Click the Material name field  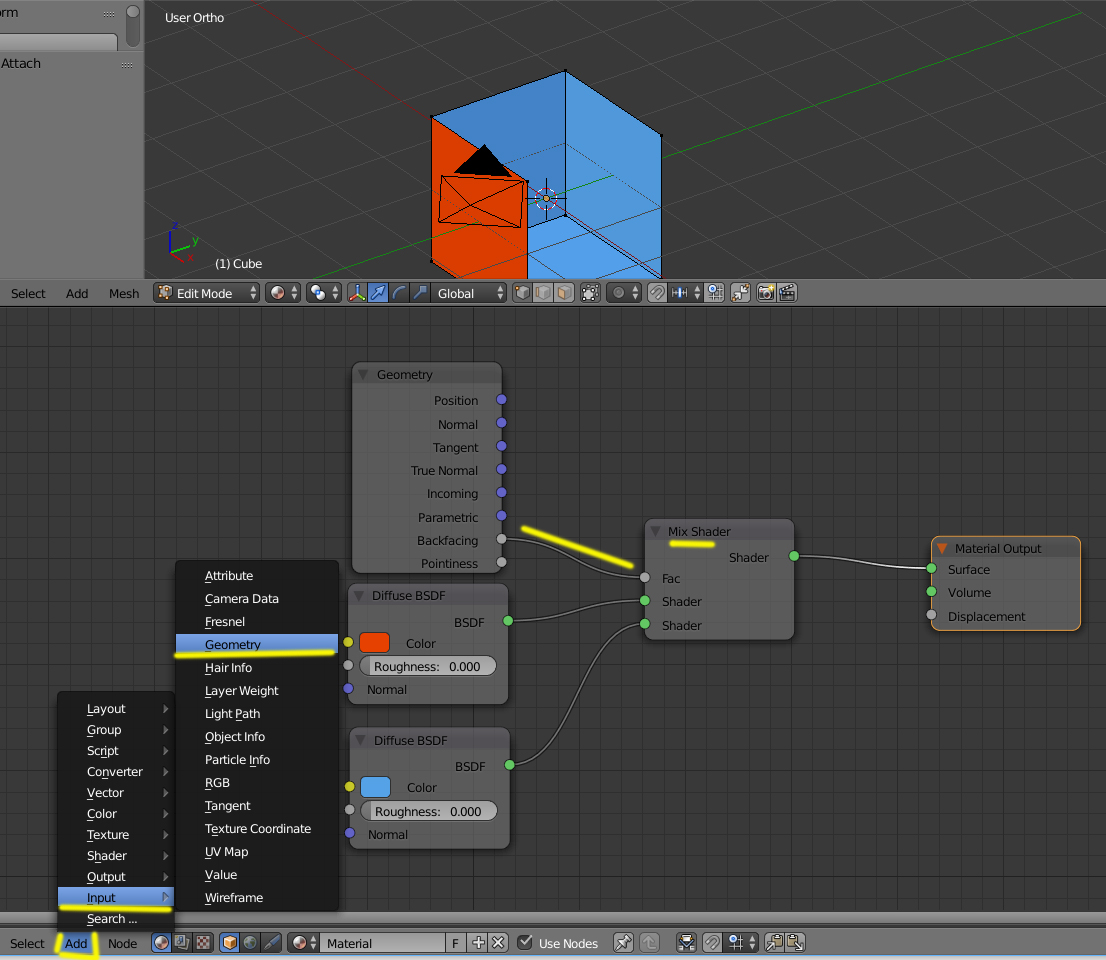click(x=383, y=943)
